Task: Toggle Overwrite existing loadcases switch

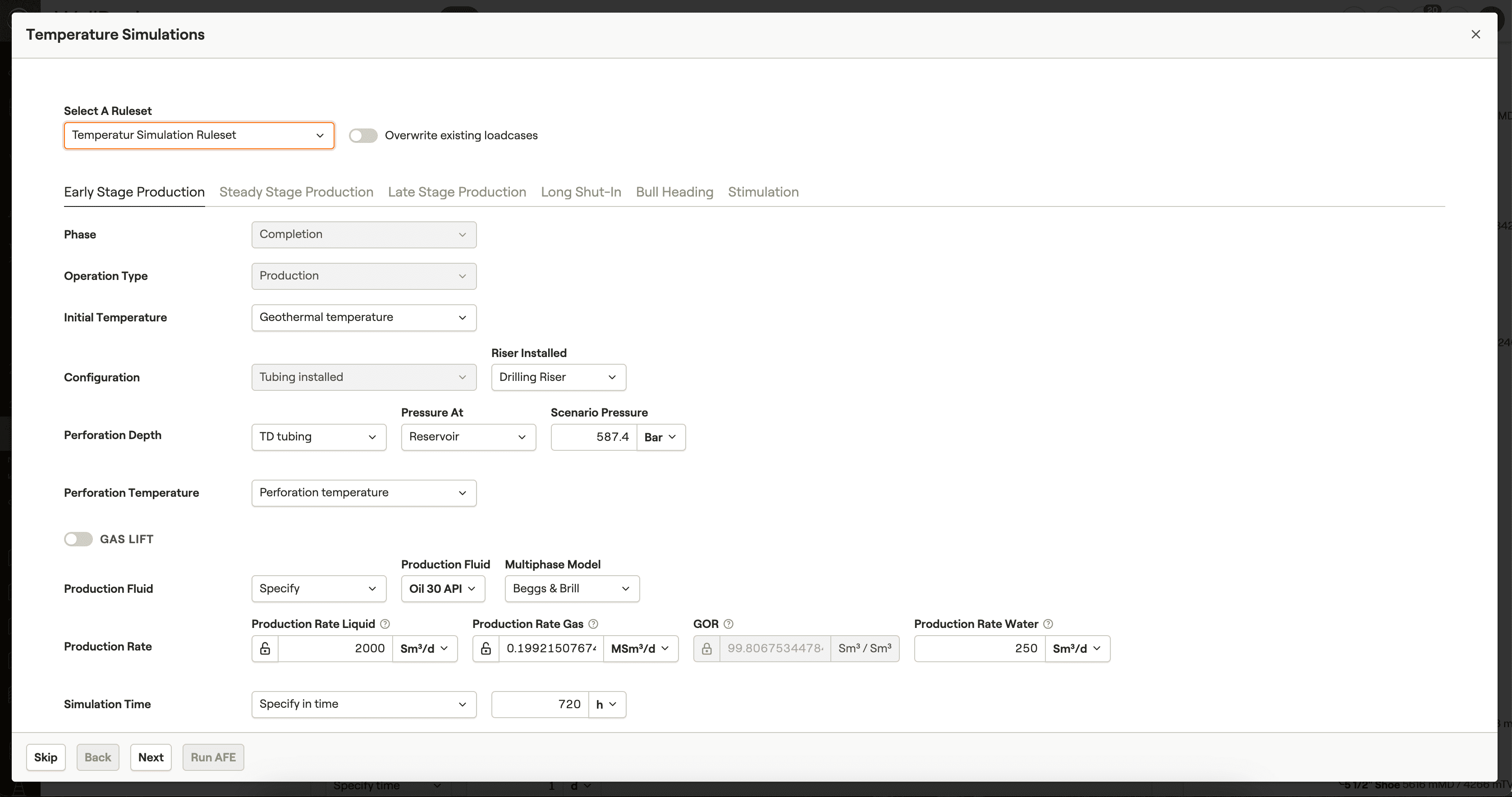Action: 363,136
